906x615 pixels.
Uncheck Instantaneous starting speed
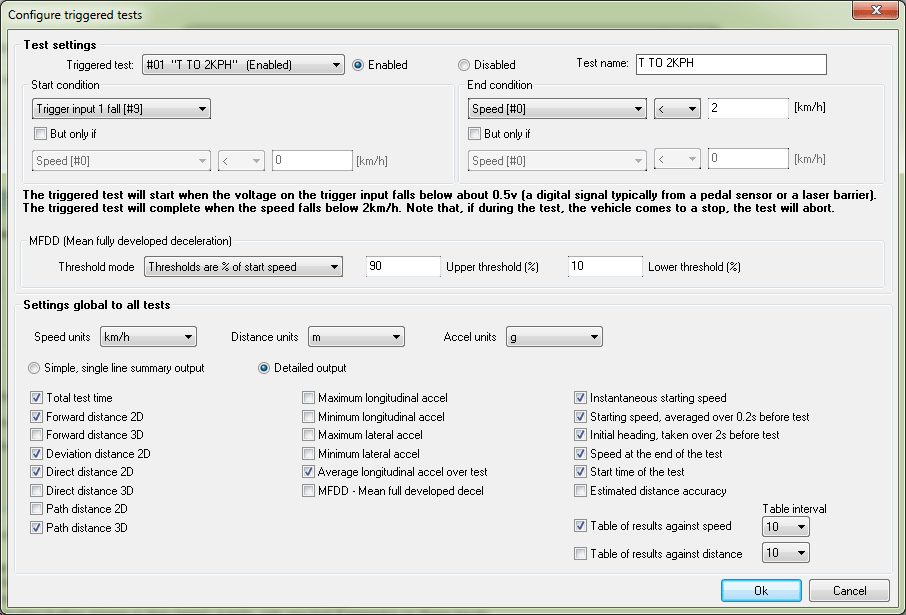pyautogui.click(x=581, y=398)
